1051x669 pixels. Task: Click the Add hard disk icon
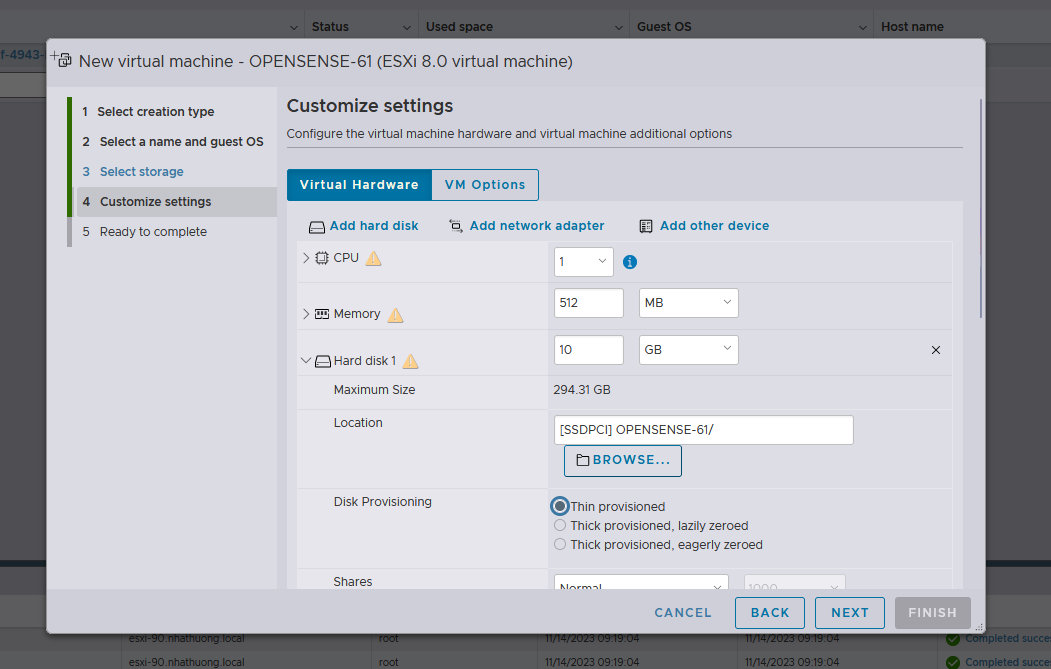316,227
